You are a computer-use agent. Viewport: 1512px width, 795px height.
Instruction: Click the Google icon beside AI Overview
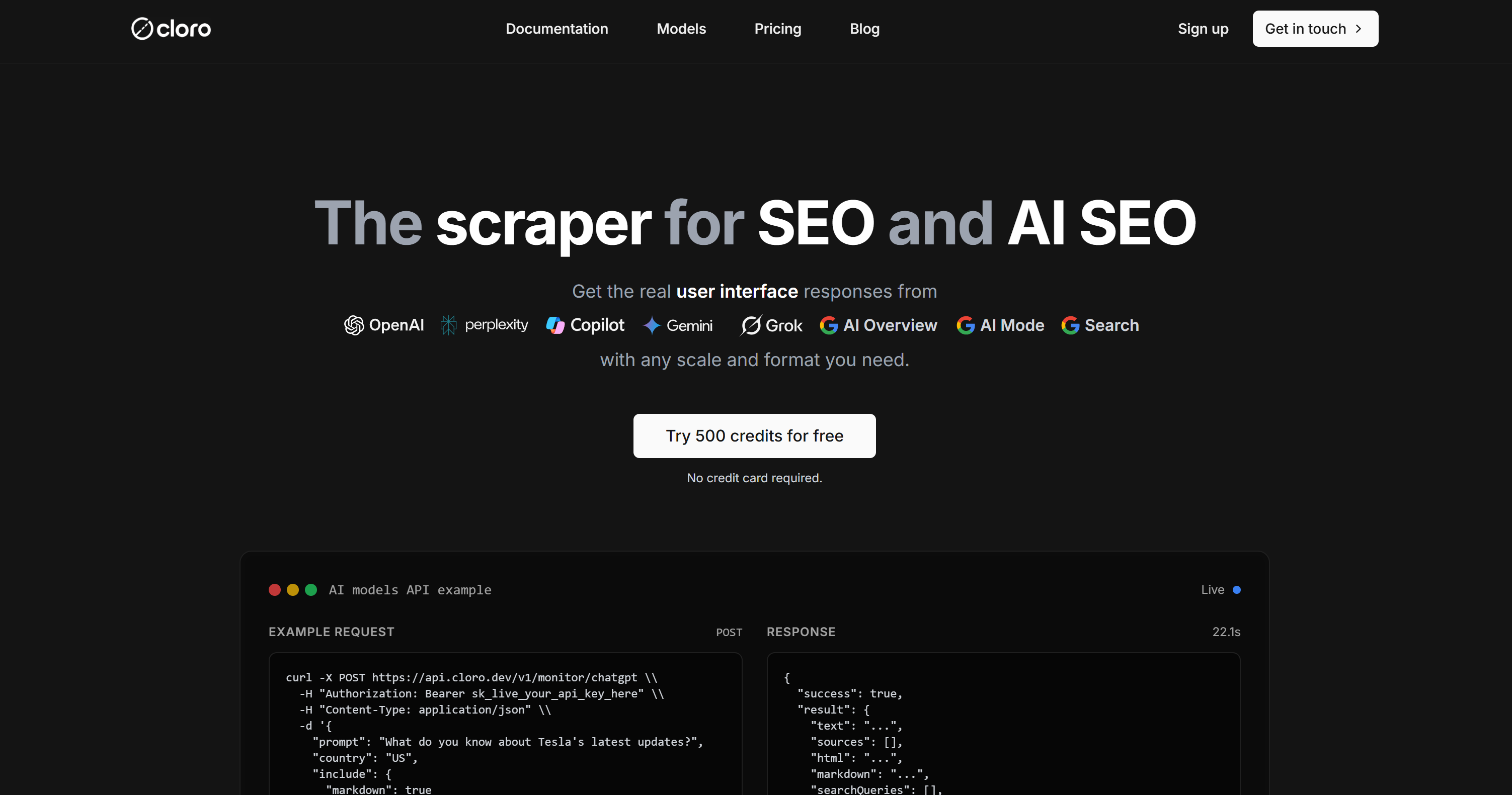point(829,325)
